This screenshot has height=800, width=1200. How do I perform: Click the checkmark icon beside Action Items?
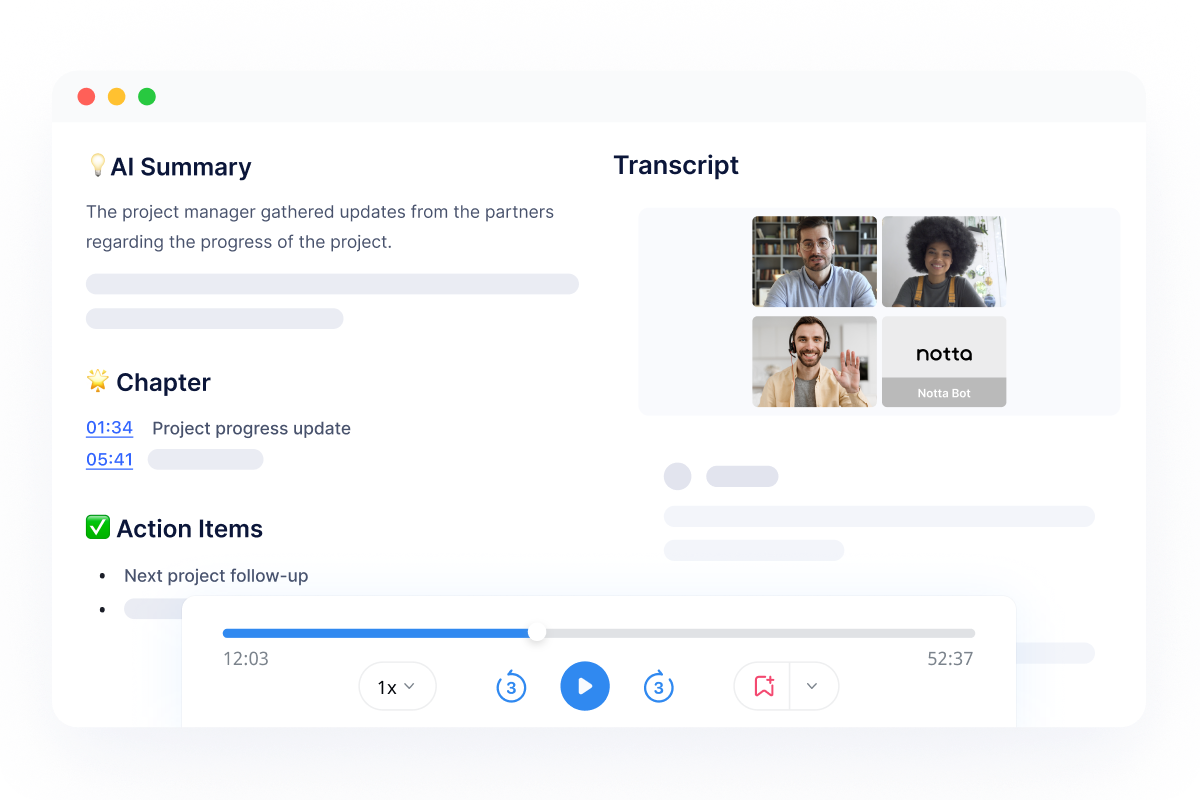tap(98, 528)
